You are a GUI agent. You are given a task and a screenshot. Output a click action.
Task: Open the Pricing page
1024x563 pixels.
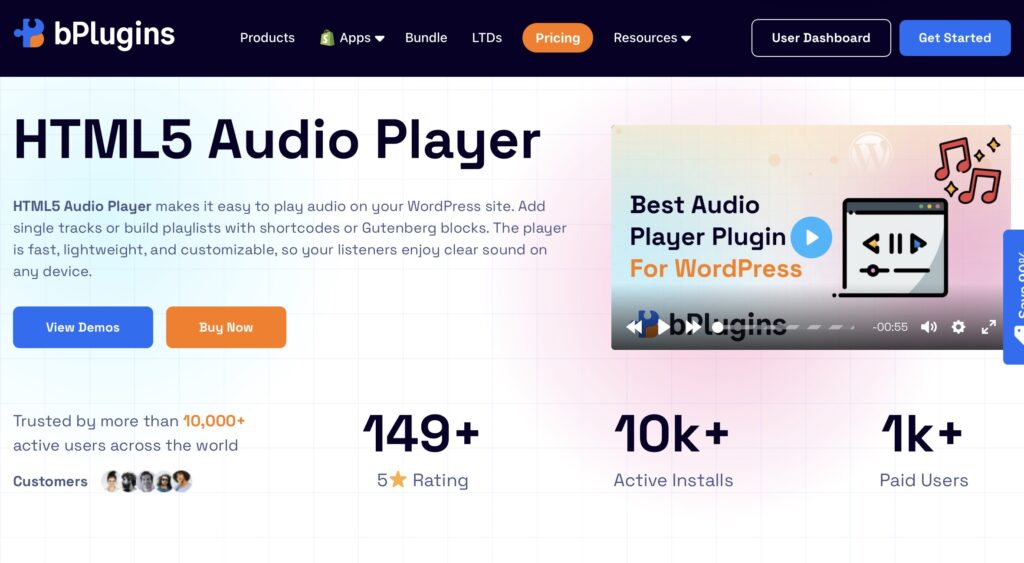click(x=557, y=38)
